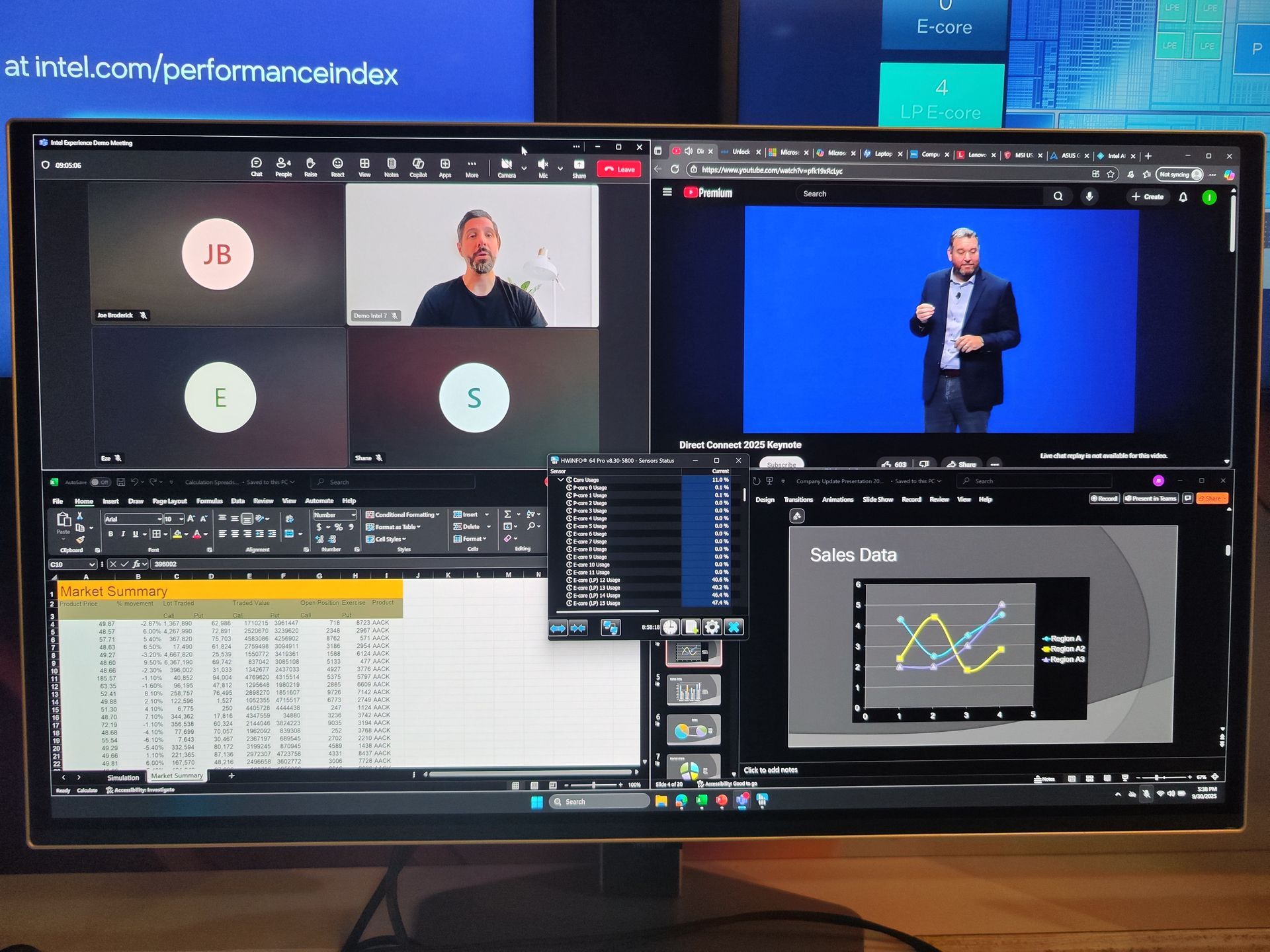Refresh the YouTube page in Edge
The image size is (1270, 952).
point(675,169)
